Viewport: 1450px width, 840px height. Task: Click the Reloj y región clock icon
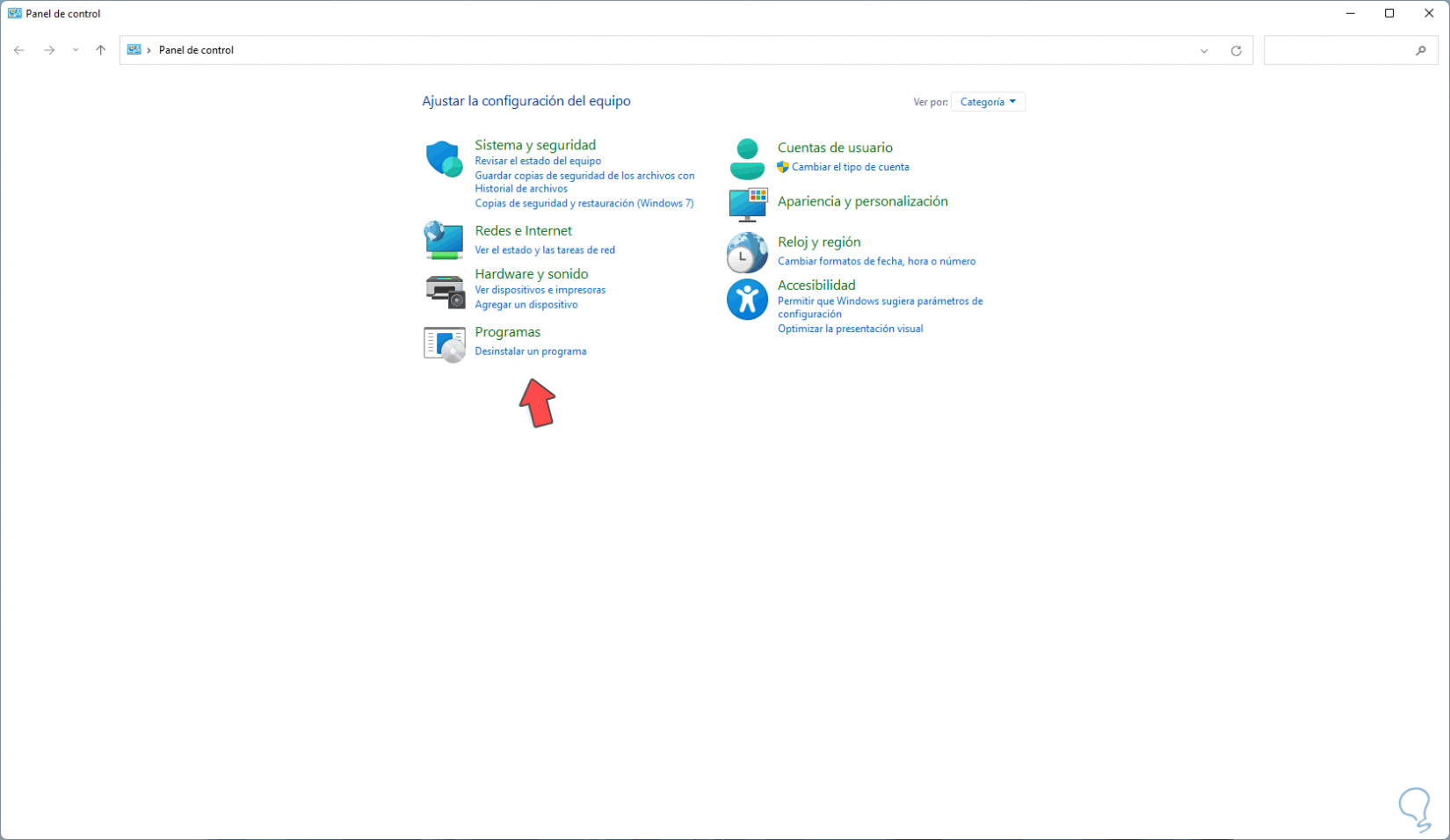click(747, 253)
